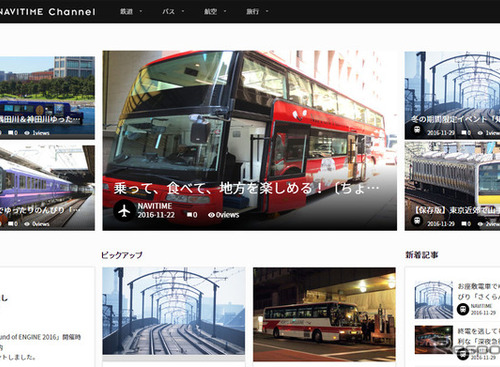Viewport: 500px width, 367px height.
Task: Click comment icon on the 【保存版】 card
Action: [x=464, y=224]
